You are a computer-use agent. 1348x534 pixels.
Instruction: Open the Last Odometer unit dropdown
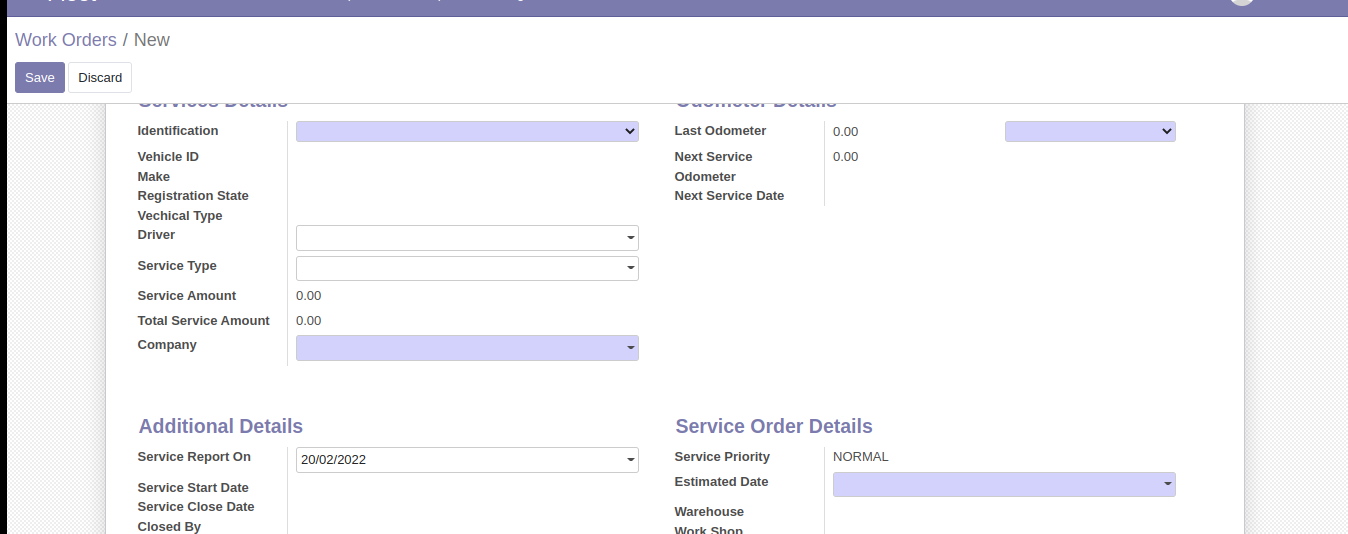click(x=1090, y=131)
